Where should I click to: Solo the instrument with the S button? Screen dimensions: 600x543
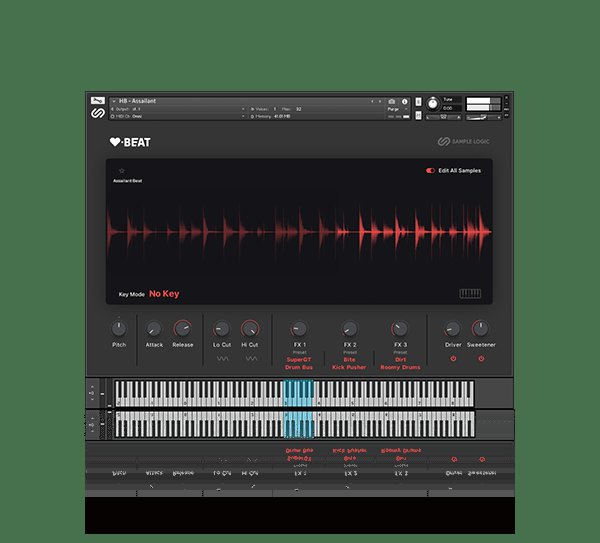[x=418, y=101]
